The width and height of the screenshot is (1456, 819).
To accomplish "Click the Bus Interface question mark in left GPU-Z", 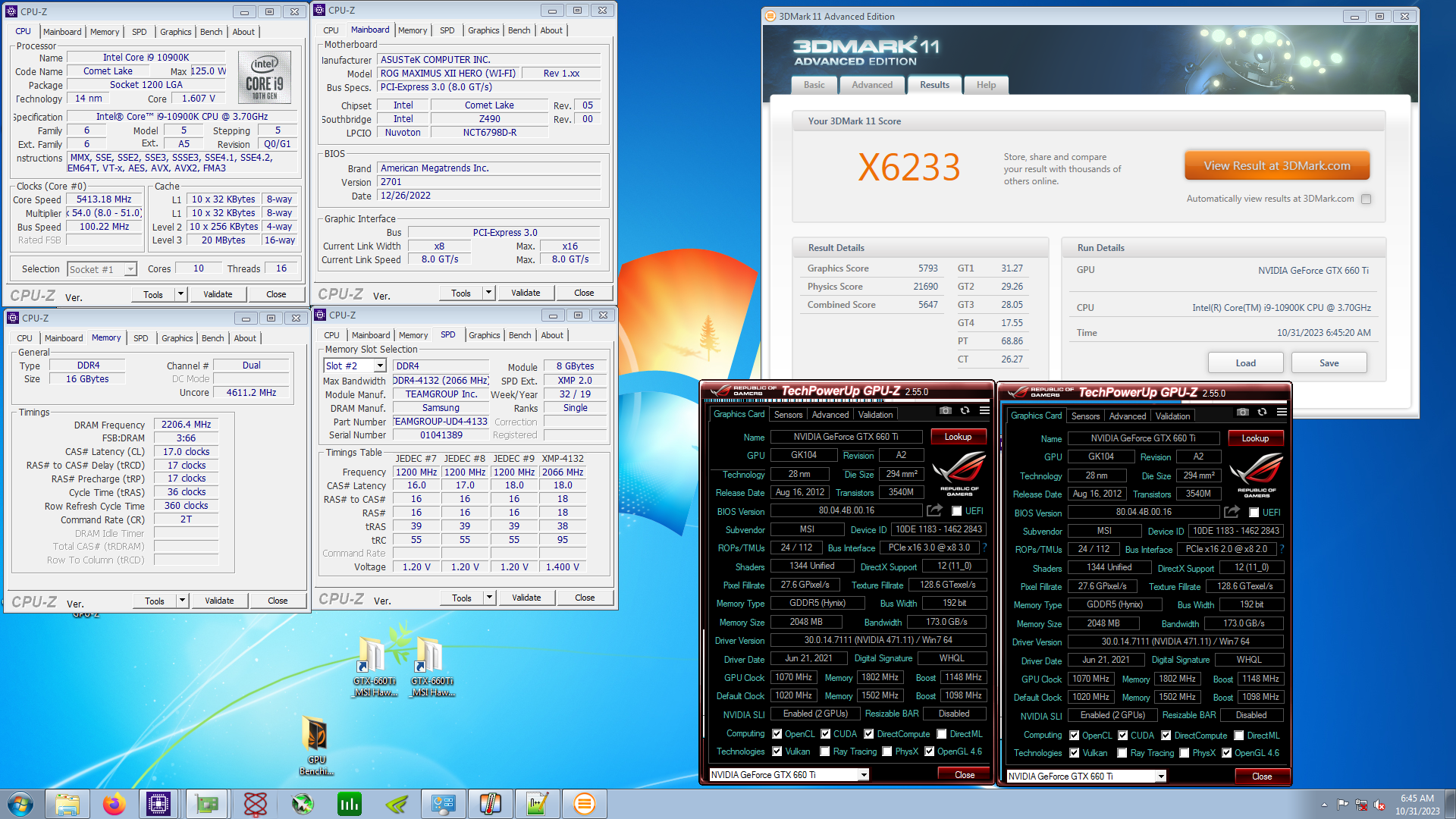I will click(985, 548).
